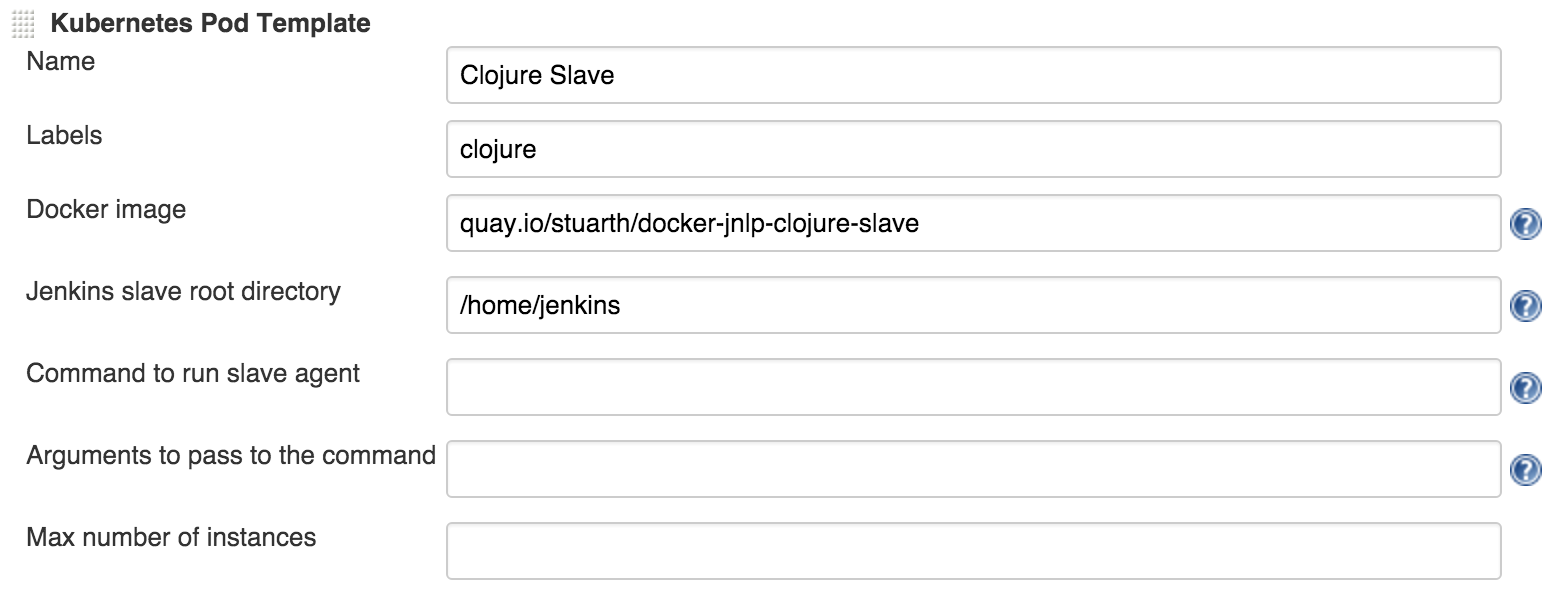1554x592 pixels.
Task: Click the Arguments to pass input box
Action: pyautogui.click(x=973, y=469)
